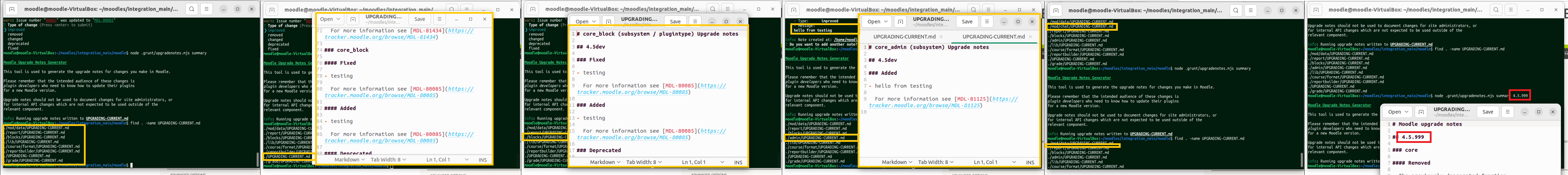Screen dimensions: 1568x175
Task: Click search icon of terminal behind 'core_block (subsystem / plugintype)' editor
Action: tap(713, 9)
